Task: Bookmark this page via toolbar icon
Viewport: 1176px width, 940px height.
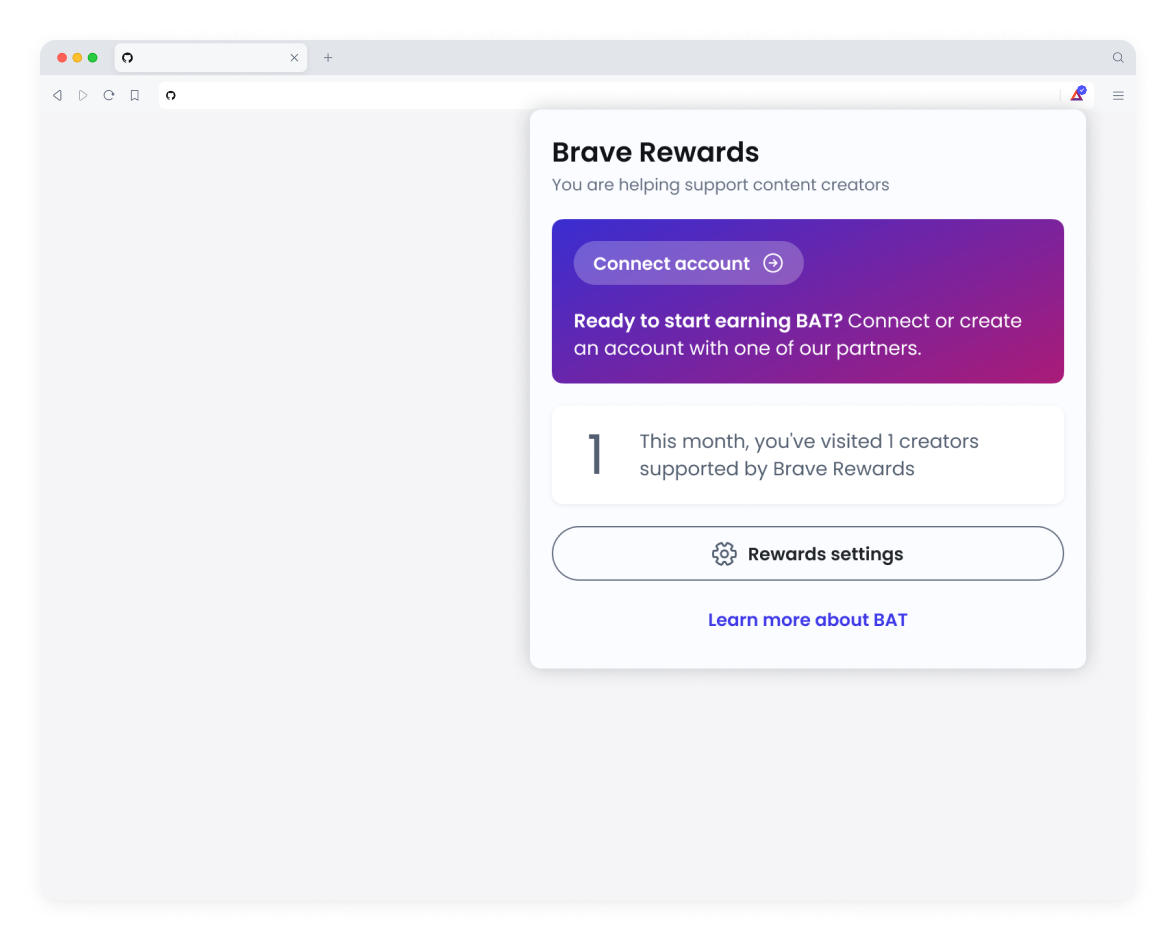Action: 134,95
